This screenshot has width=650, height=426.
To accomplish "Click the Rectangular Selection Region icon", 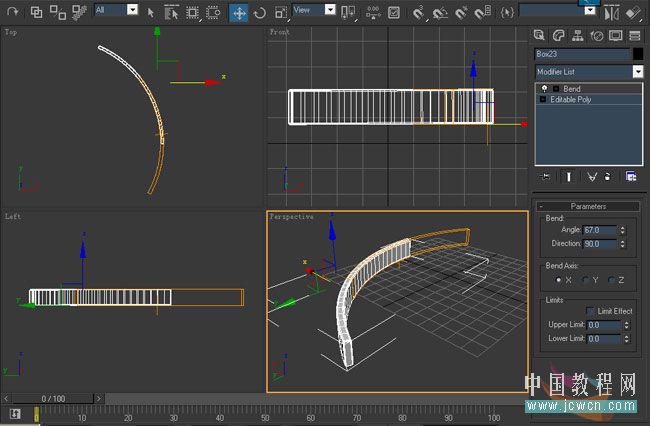I will click(x=192, y=12).
